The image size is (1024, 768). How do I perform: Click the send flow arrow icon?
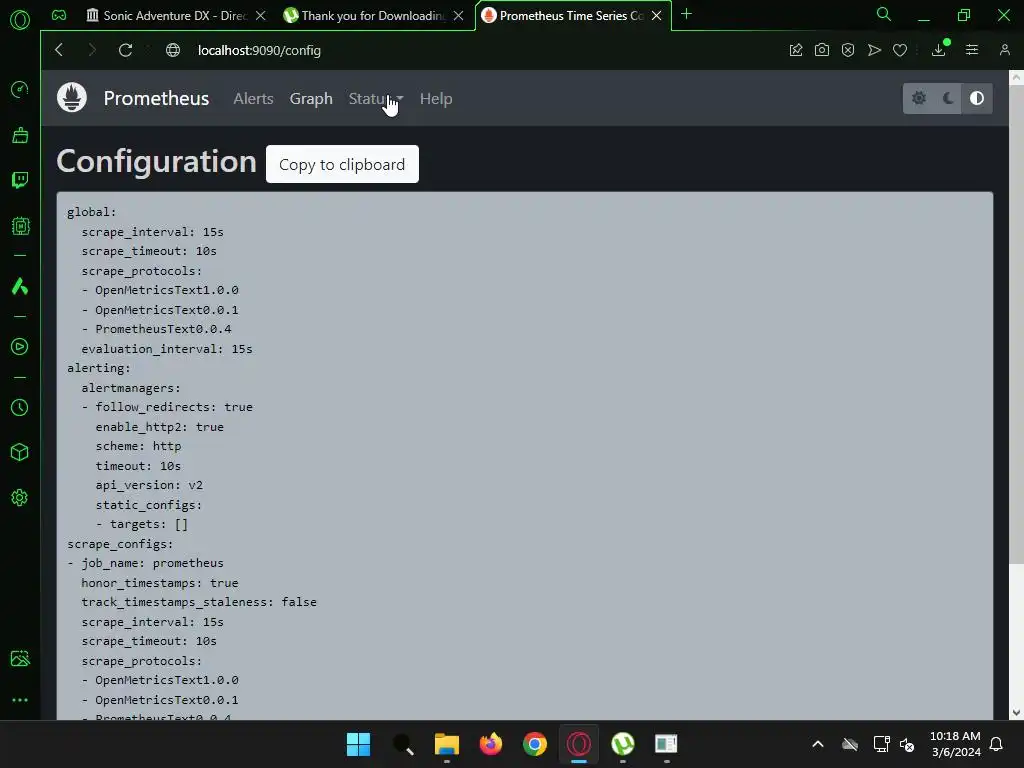[874, 50]
